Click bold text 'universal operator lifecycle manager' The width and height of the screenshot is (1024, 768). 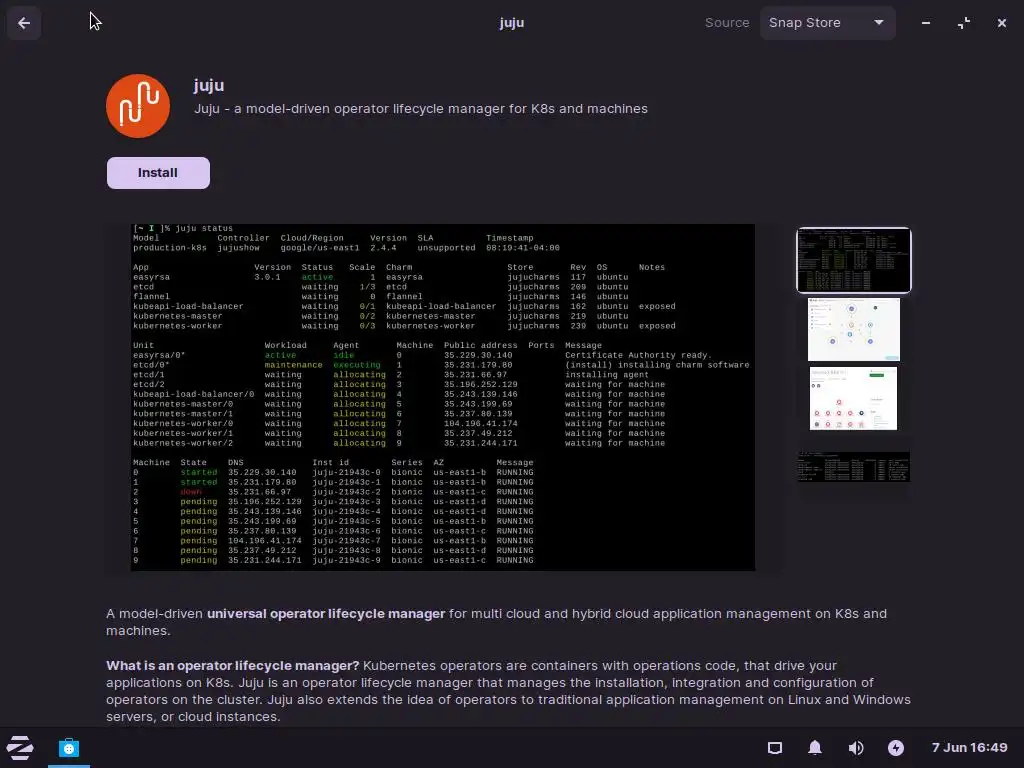[x=326, y=614]
